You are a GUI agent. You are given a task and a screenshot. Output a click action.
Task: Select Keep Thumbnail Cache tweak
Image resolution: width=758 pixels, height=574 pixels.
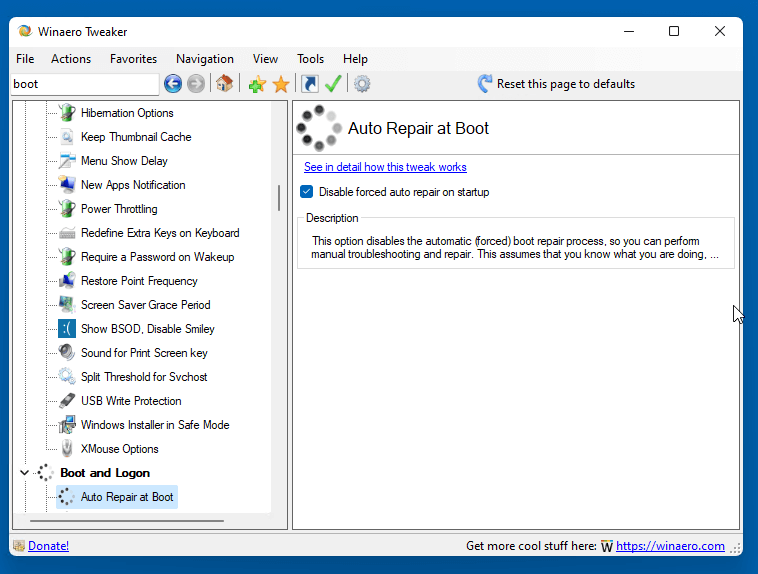(136, 137)
